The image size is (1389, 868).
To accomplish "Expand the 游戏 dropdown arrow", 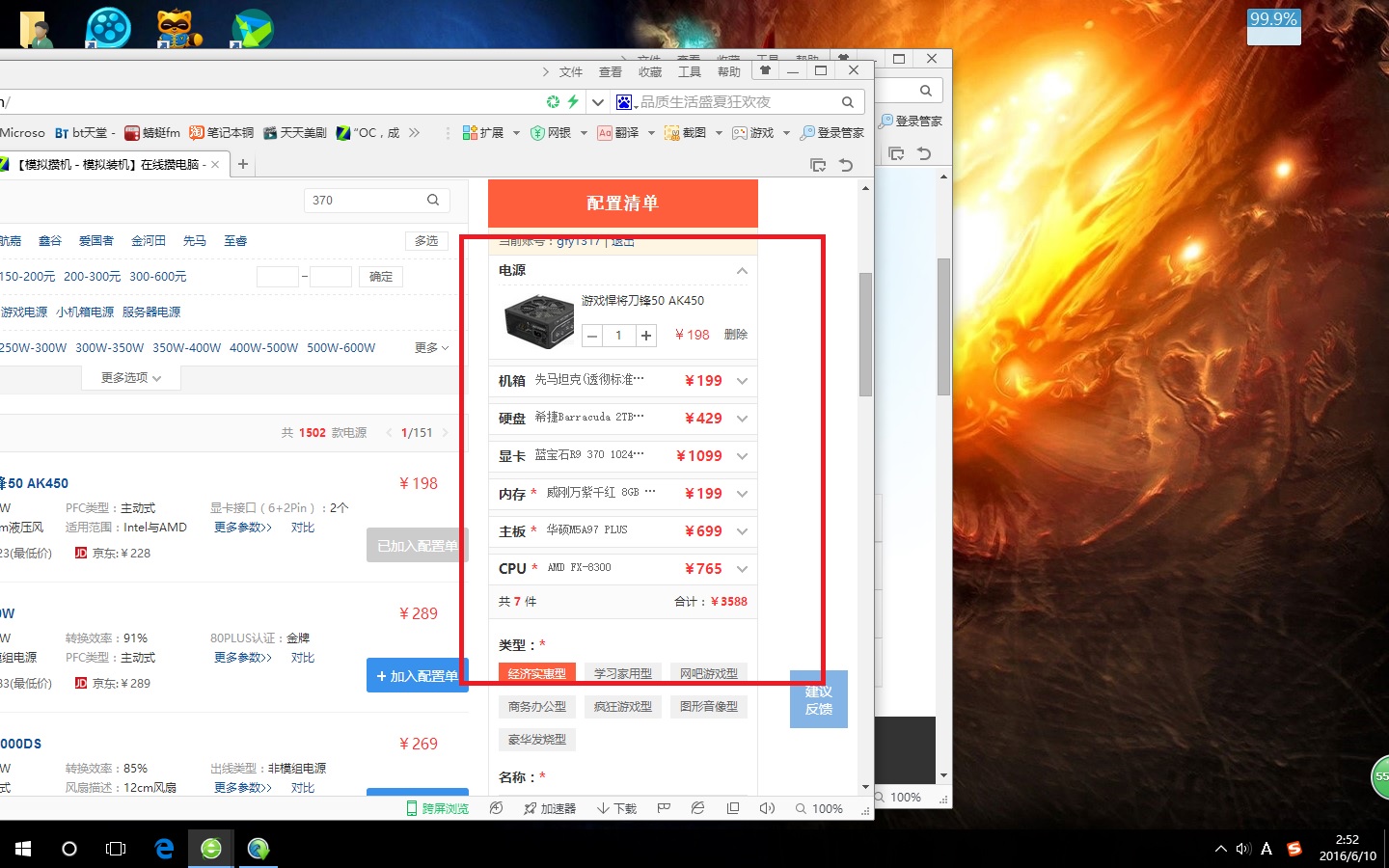I will pyautogui.click(x=786, y=133).
